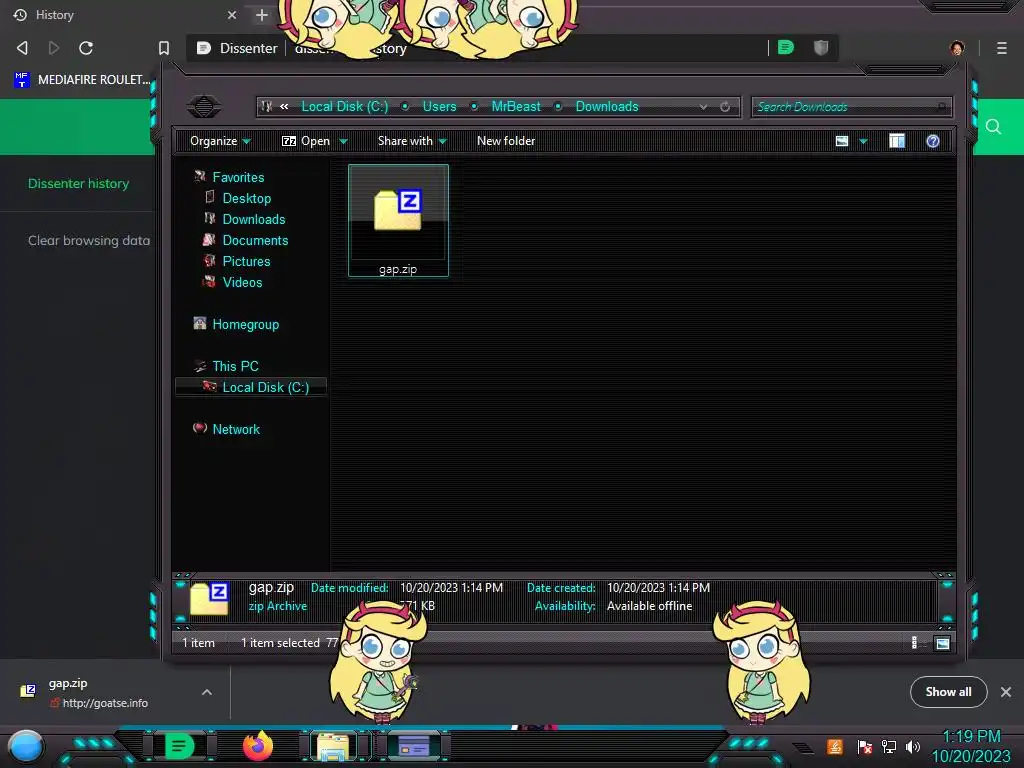Image resolution: width=1024 pixels, height=768 pixels.
Task: Select Homegroup in the navigation pane
Action: 245,325
